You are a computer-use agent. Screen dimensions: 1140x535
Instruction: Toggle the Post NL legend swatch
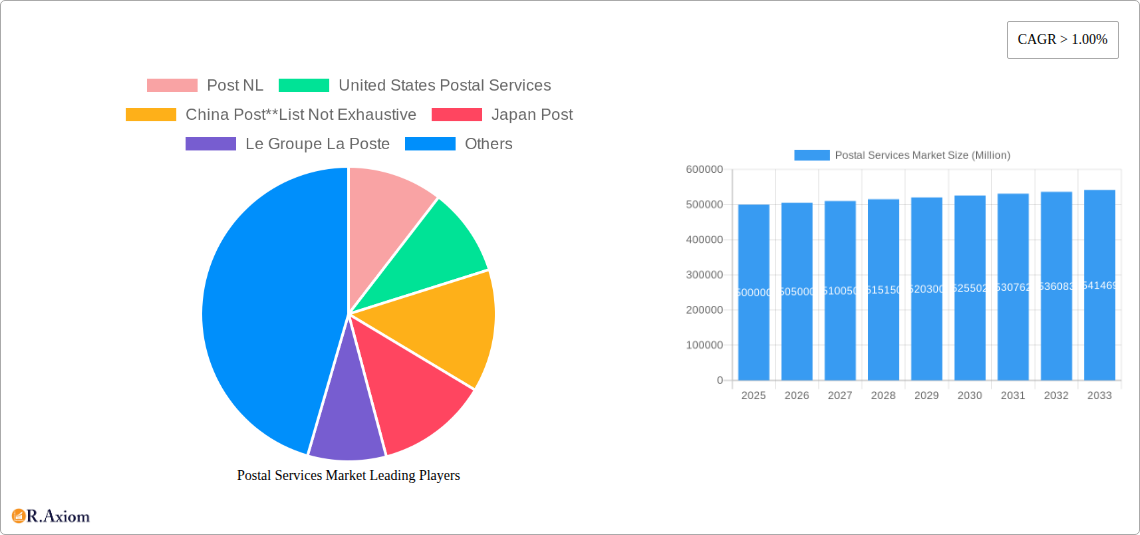pos(172,86)
